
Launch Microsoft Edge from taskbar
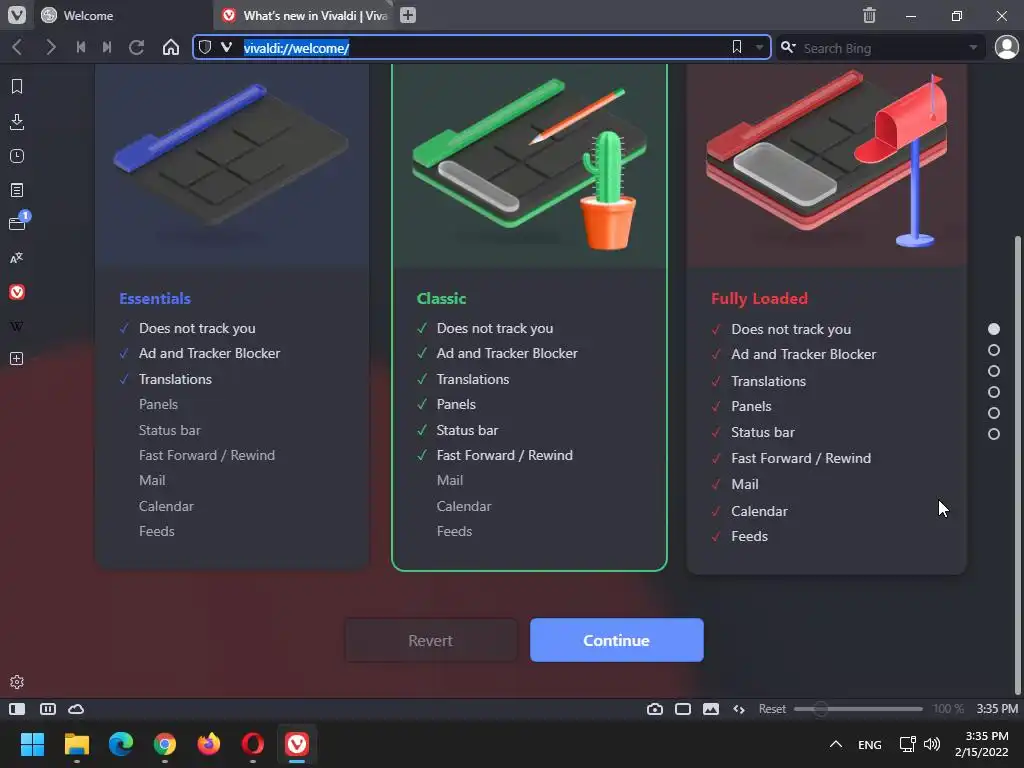[121, 744]
